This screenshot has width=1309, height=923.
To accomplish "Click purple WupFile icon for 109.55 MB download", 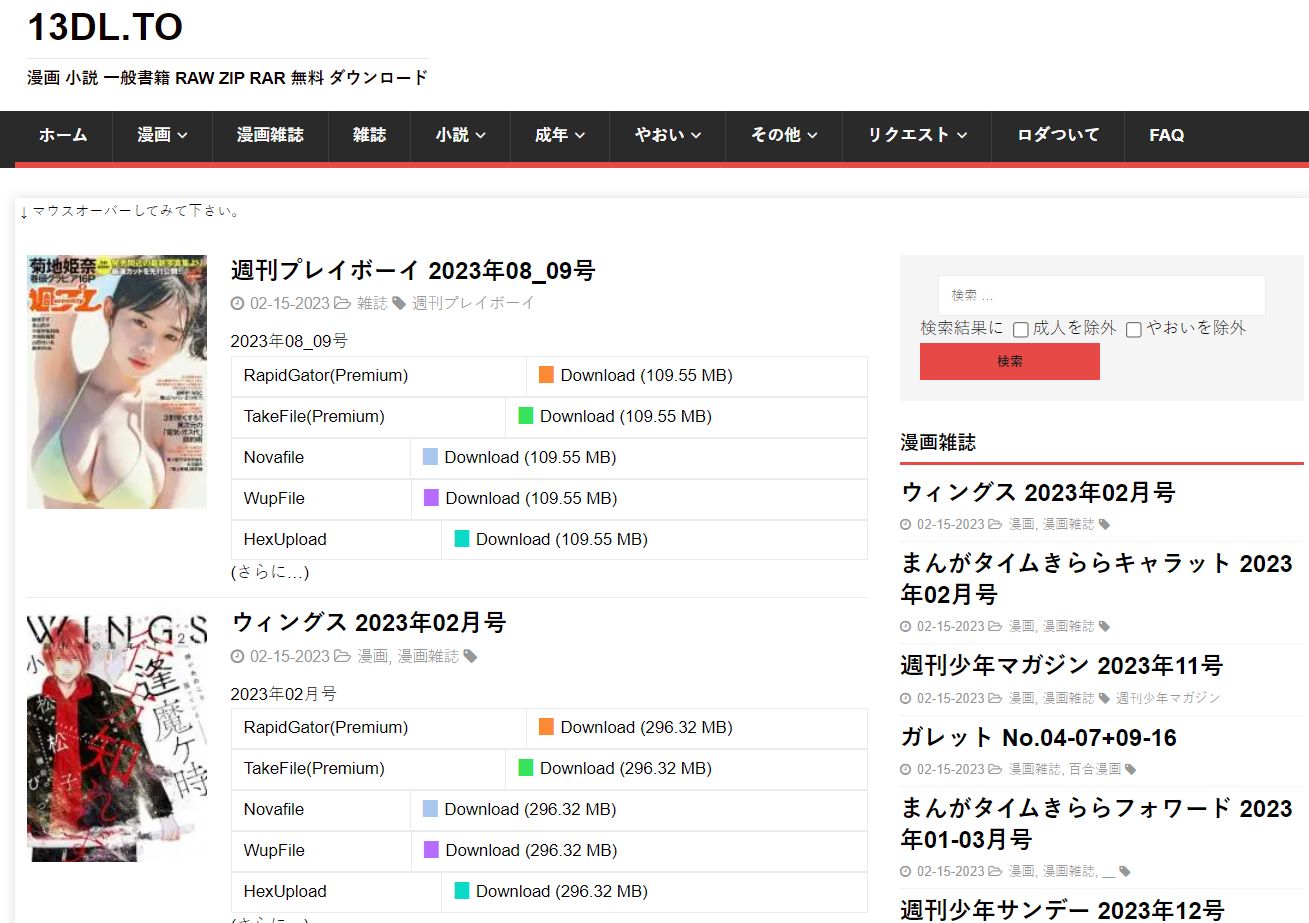I will tap(431, 498).
